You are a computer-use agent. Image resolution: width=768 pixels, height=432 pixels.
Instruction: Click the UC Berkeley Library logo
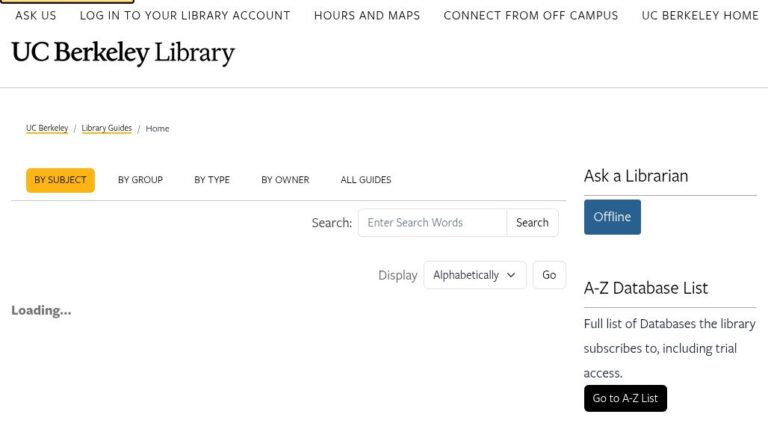click(123, 52)
